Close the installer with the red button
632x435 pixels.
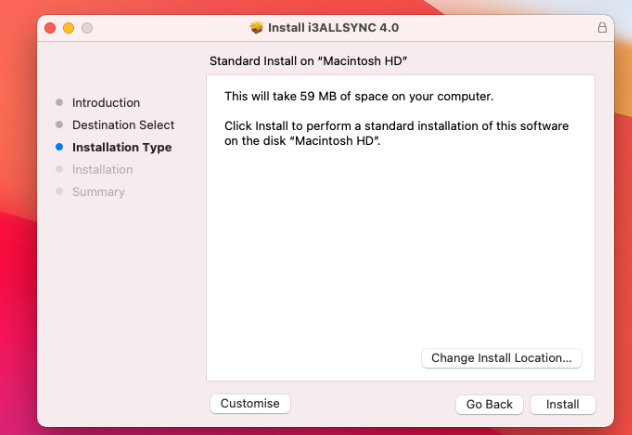[x=51, y=28]
